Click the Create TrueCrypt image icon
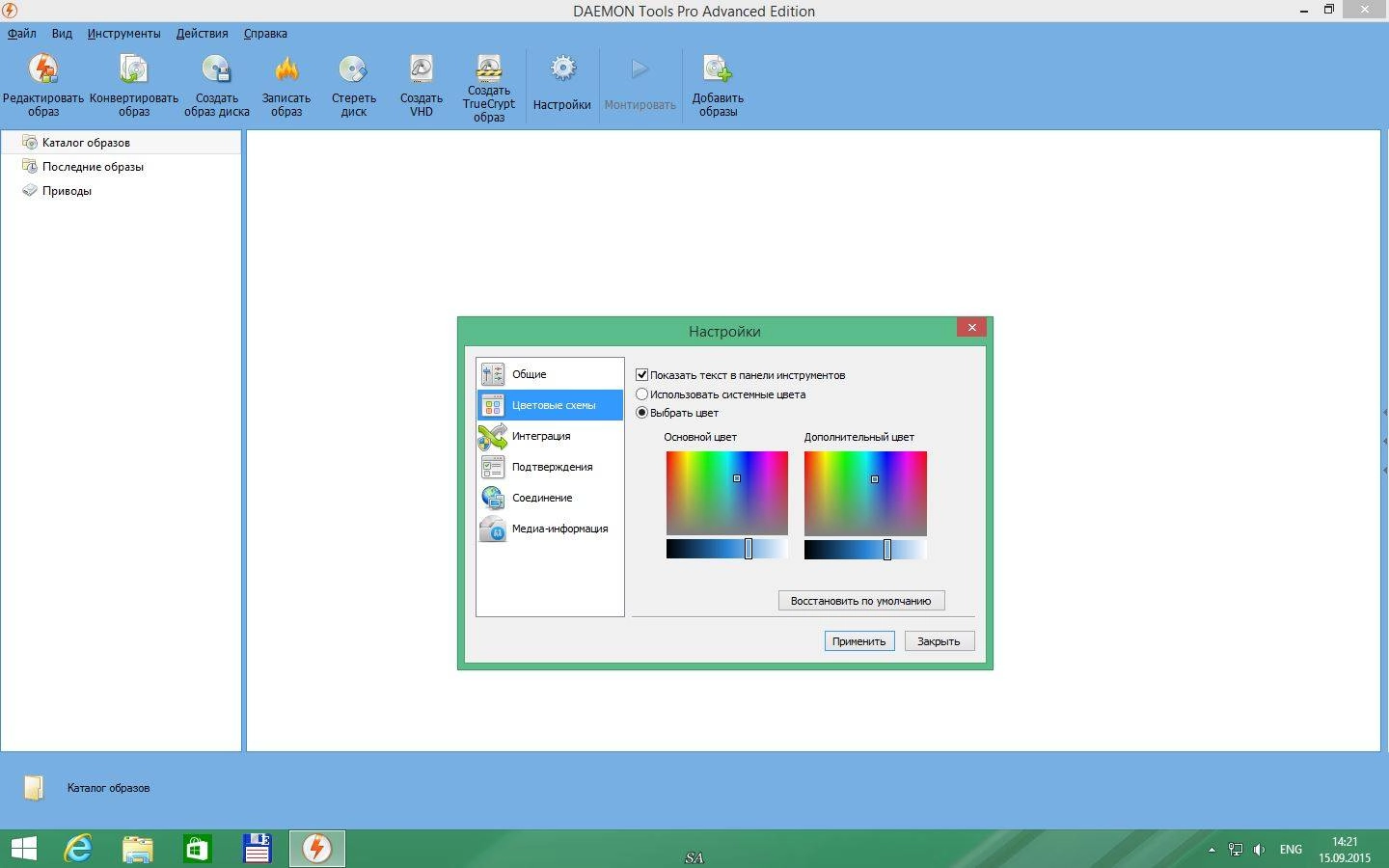Viewport: 1389px width, 868px height. (489, 67)
